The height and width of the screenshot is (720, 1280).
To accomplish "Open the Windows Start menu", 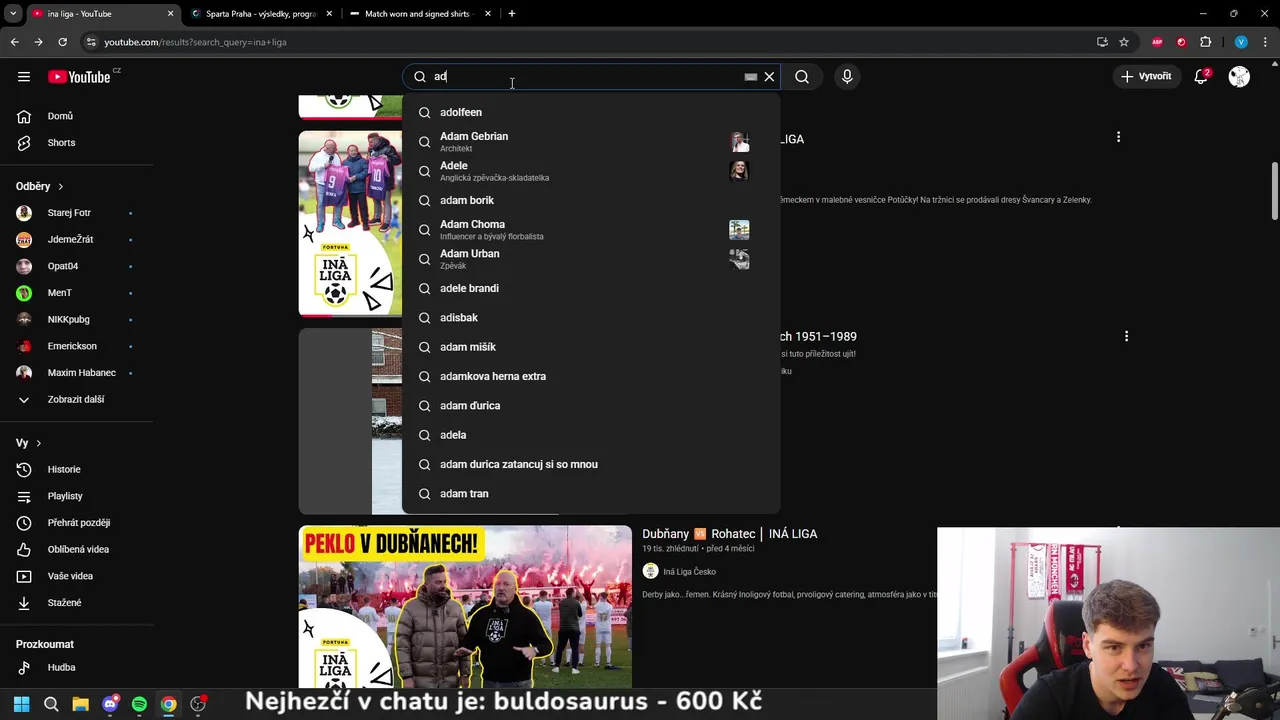I will pyautogui.click(x=21, y=704).
